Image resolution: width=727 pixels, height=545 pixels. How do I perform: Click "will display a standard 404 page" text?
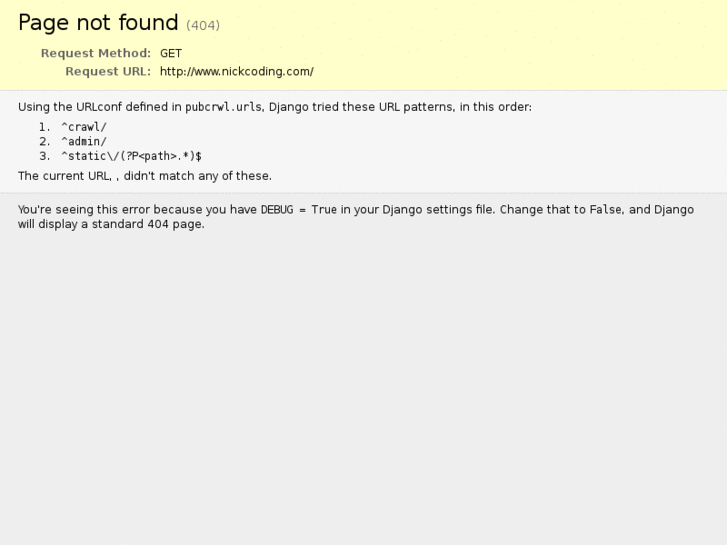[x=111, y=224]
